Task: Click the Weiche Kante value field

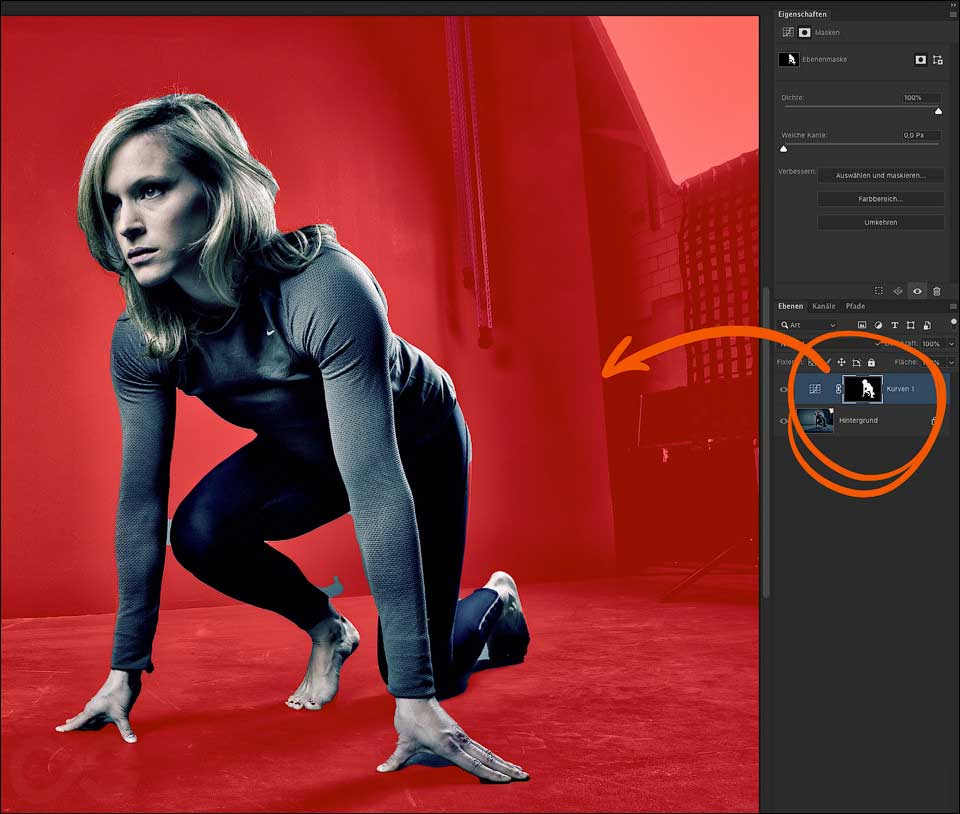Action: pyautogui.click(x=921, y=135)
